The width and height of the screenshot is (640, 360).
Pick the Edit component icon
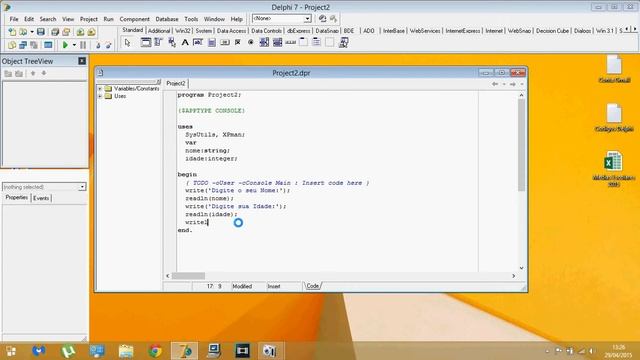pos(198,42)
